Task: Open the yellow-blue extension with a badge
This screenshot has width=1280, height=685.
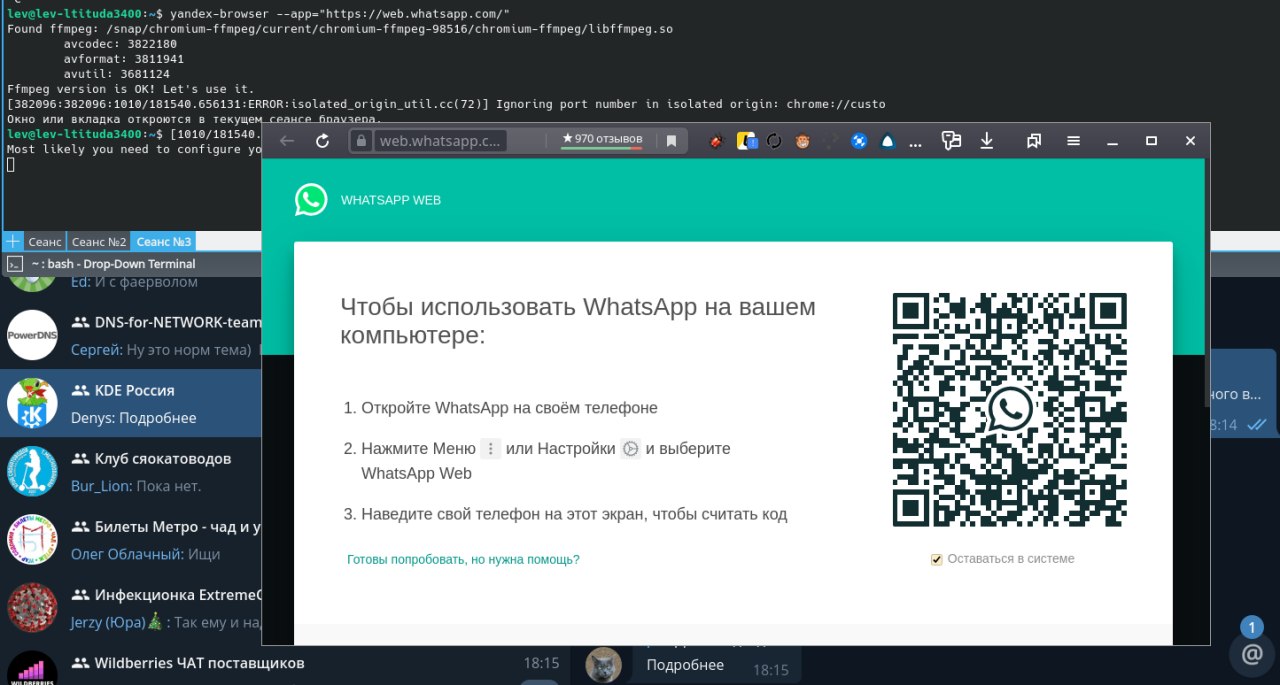Action: click(x=746, y=141)
